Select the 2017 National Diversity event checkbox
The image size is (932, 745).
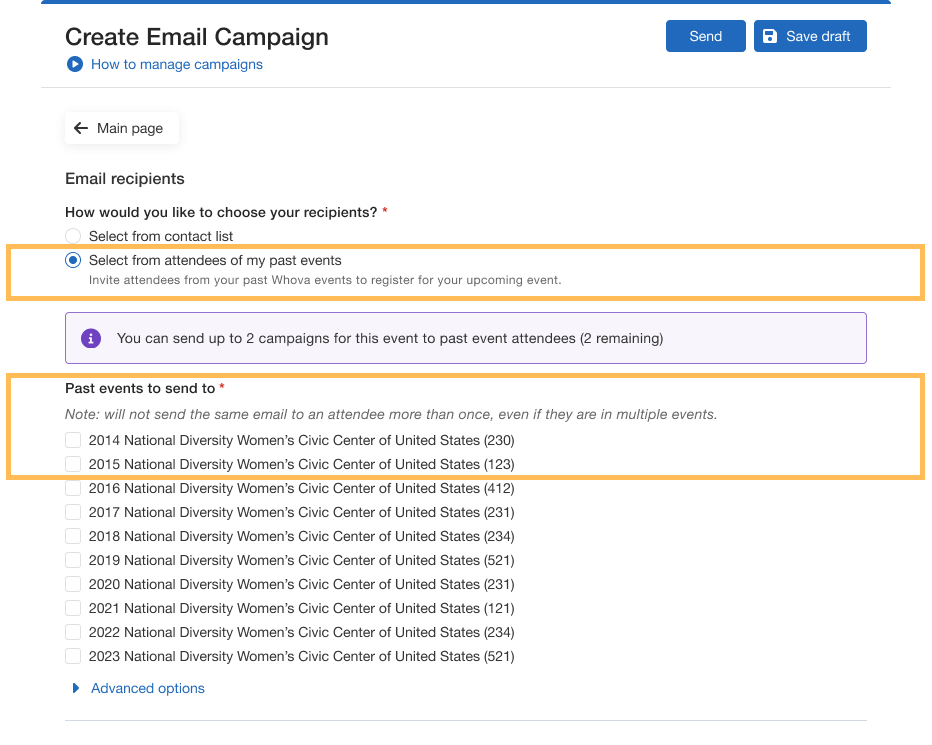[73, 513]
